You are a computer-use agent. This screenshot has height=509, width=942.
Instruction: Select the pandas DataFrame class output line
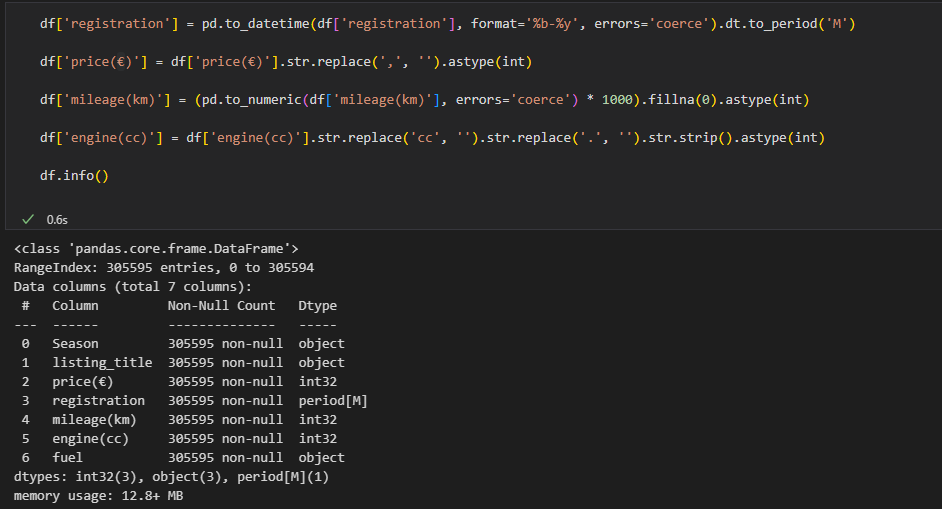coord(156,249)
